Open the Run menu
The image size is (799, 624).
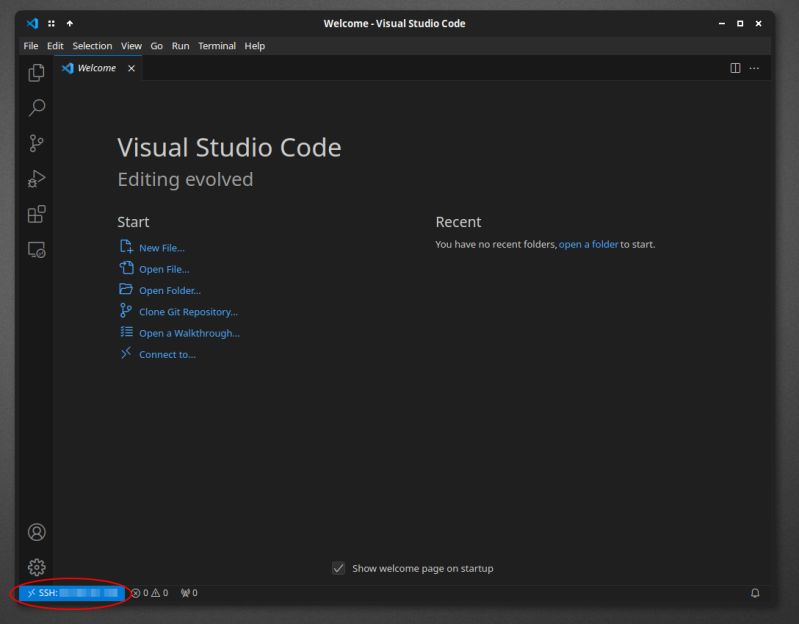point(180,46)
